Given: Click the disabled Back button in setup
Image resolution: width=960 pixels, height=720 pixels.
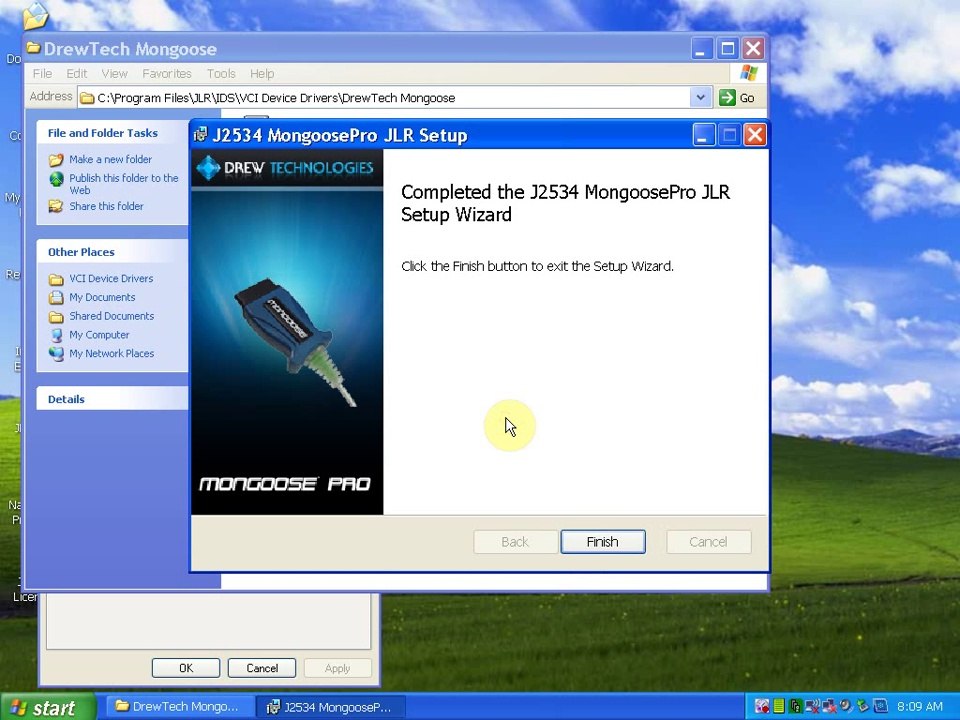Looking at the screenshot, I should (515, 542).
